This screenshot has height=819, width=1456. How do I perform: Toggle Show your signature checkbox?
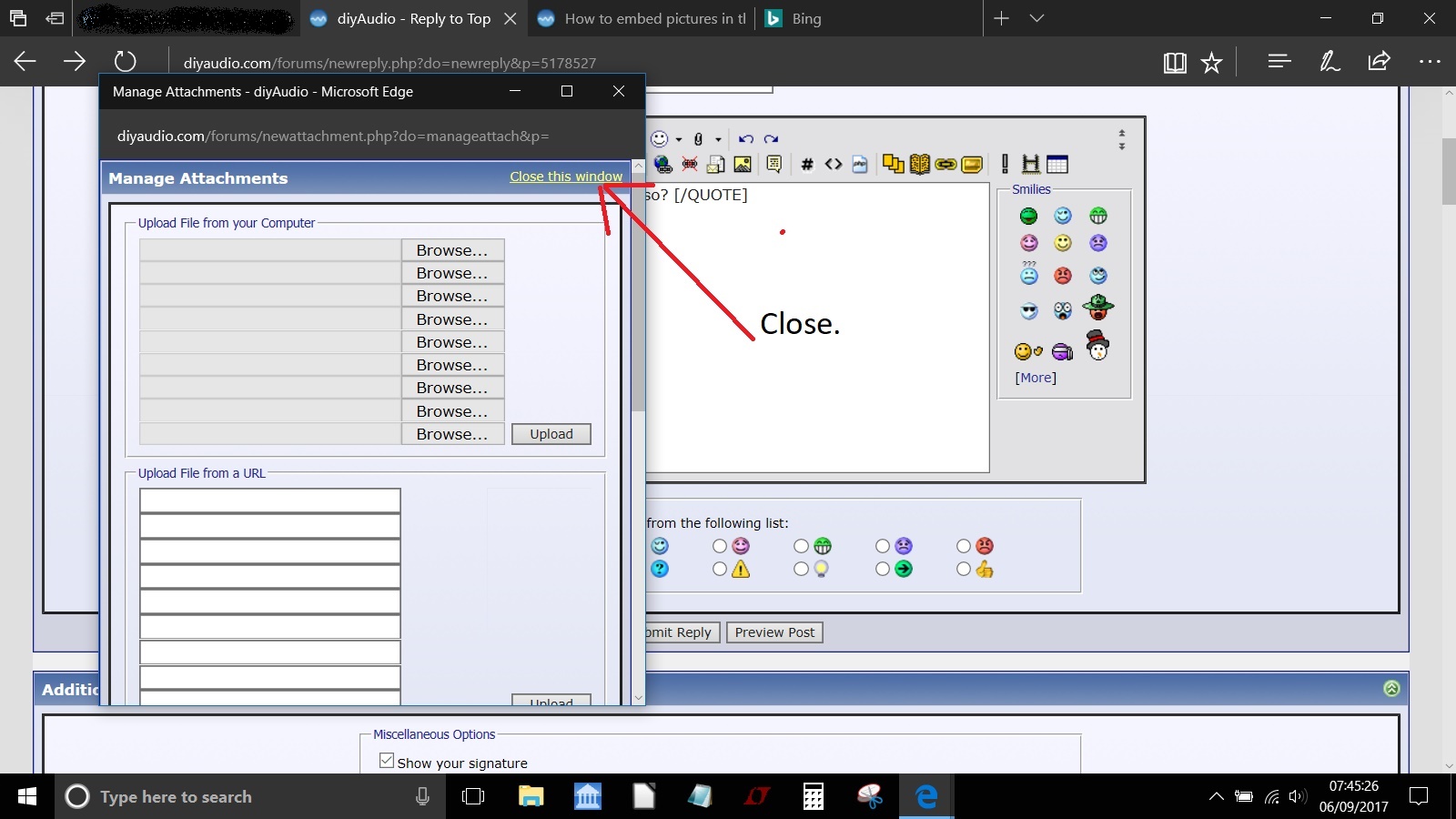click(387, 761)
